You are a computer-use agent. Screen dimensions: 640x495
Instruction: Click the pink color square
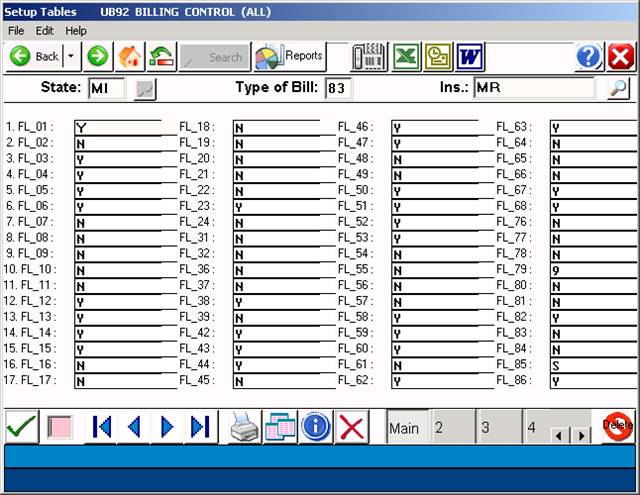click(62, 427)
